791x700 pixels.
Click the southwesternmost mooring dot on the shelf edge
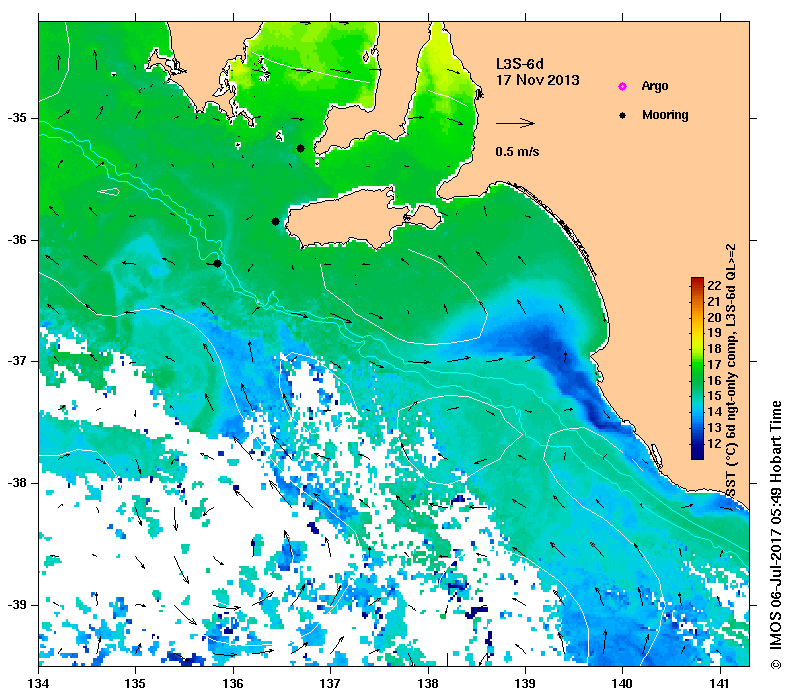[217, 263]
